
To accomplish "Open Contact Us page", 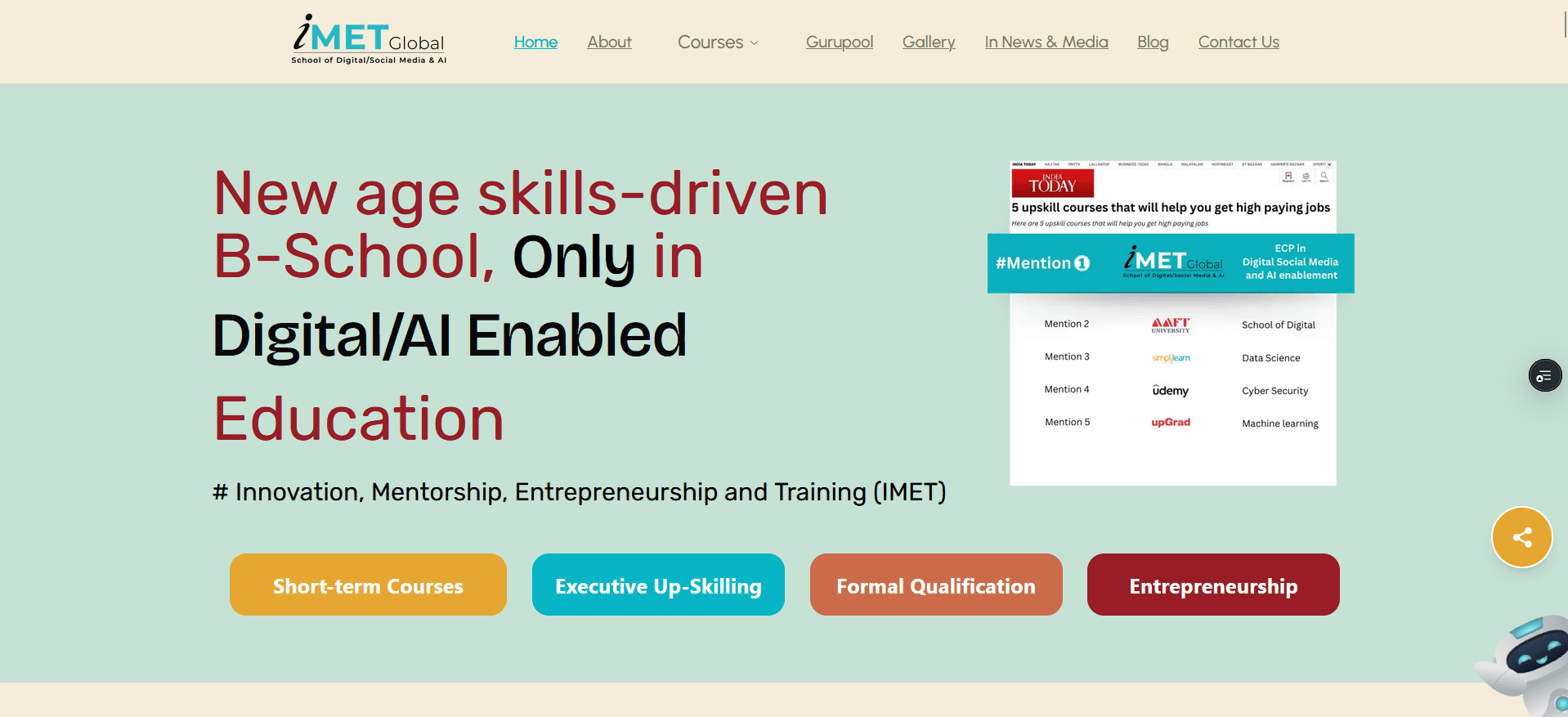I will click(x=1238, y=43).
